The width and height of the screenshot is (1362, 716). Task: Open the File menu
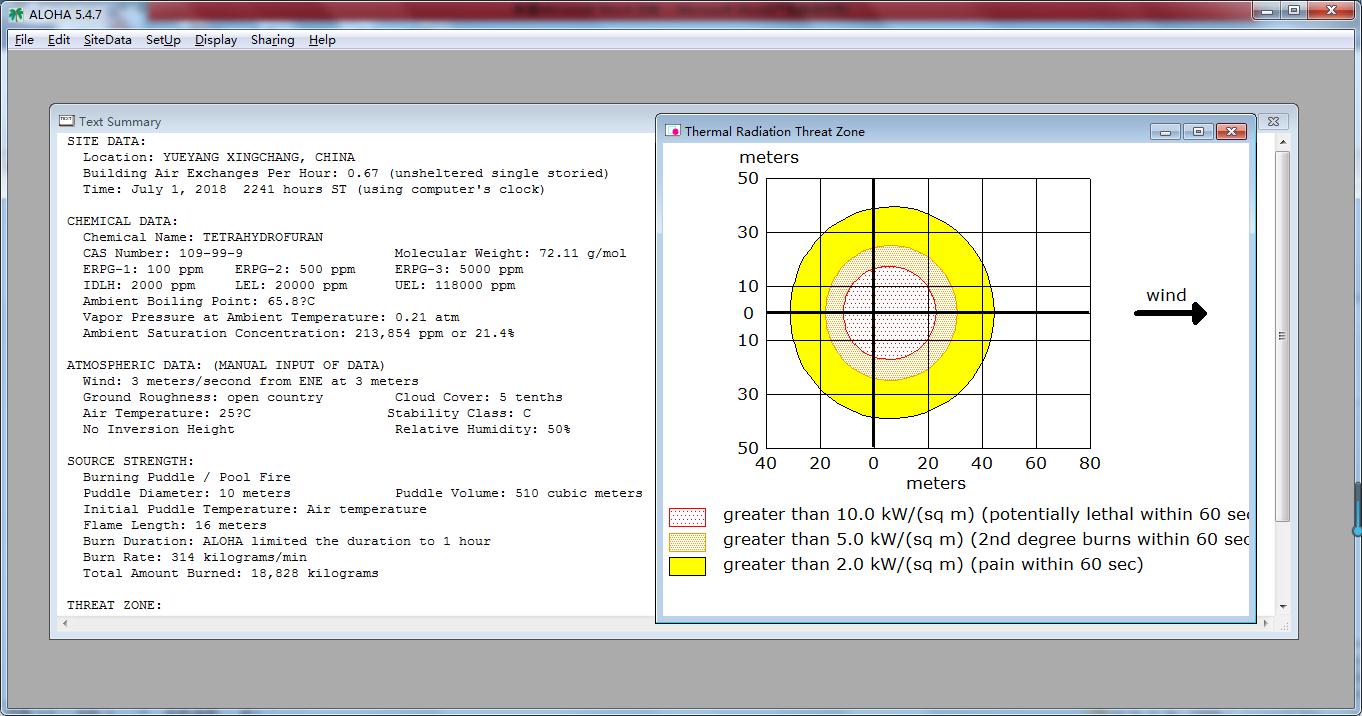pos(24,40)
